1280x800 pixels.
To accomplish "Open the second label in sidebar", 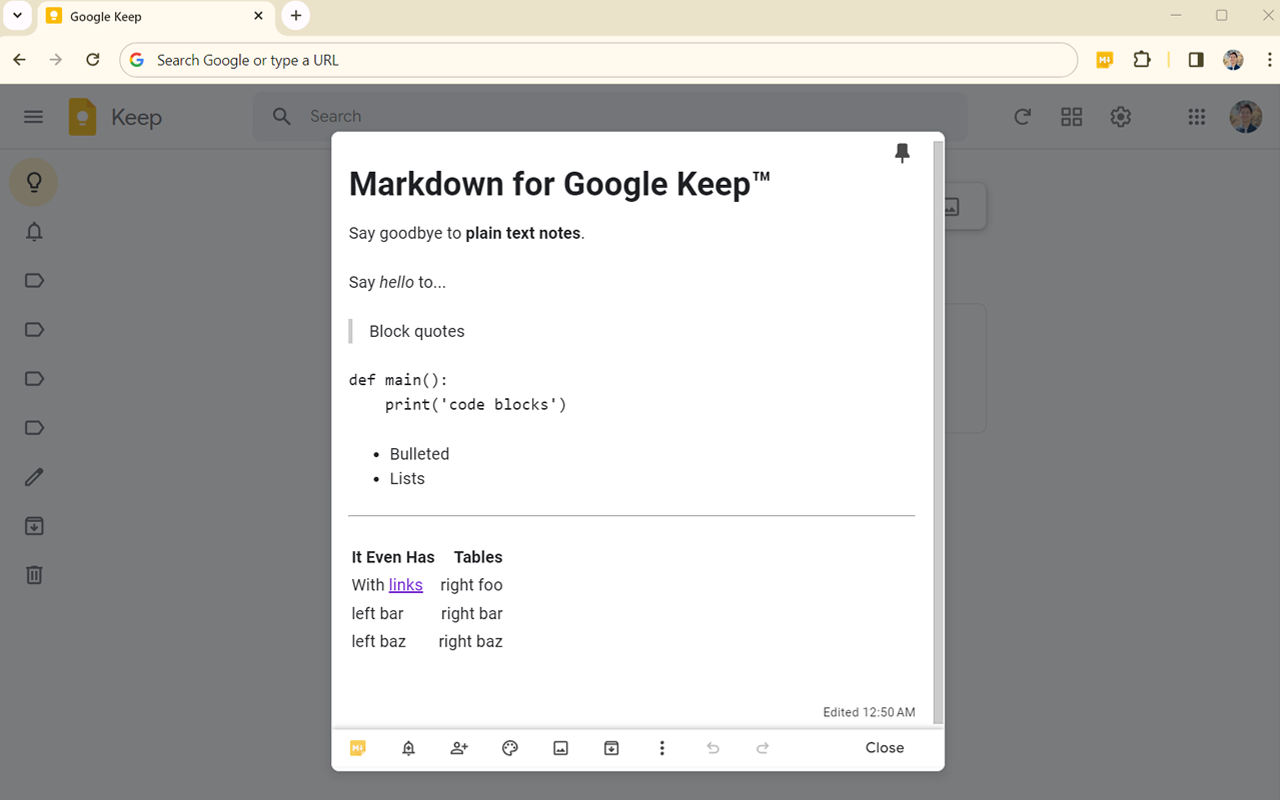I will click(34, 330).
